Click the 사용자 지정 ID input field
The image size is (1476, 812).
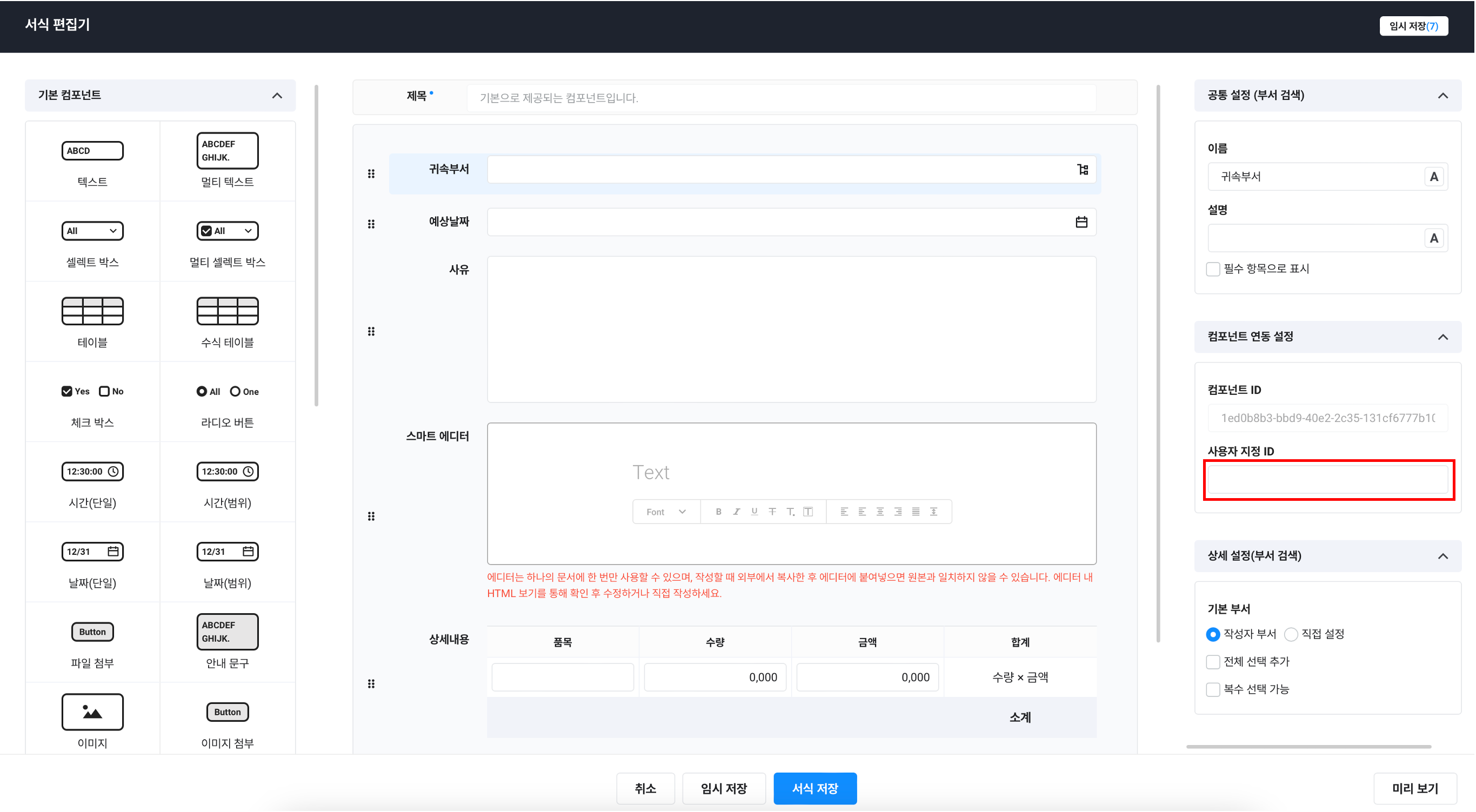coord(1327,480)
